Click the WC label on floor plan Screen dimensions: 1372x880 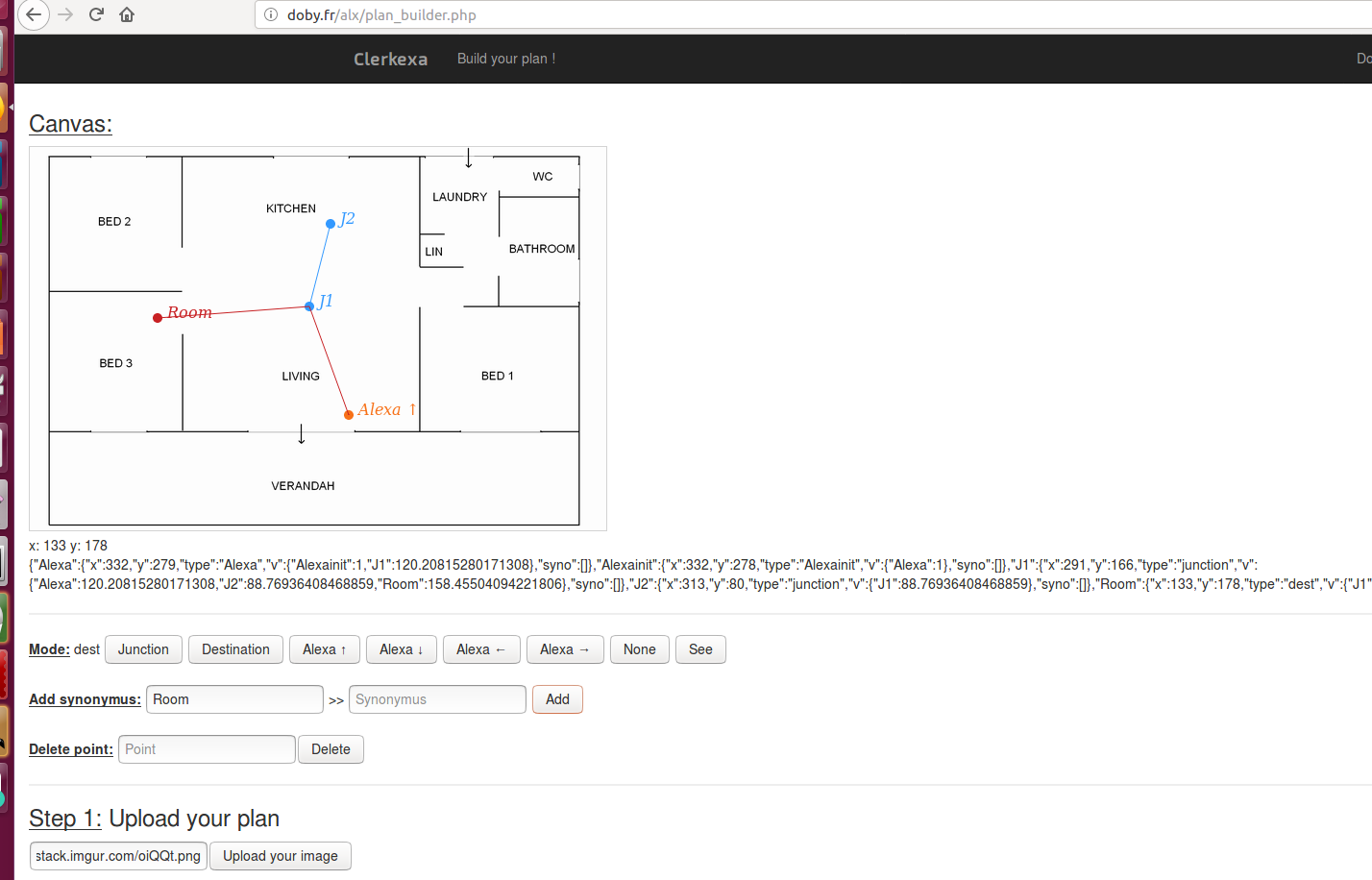coord(543,177)
